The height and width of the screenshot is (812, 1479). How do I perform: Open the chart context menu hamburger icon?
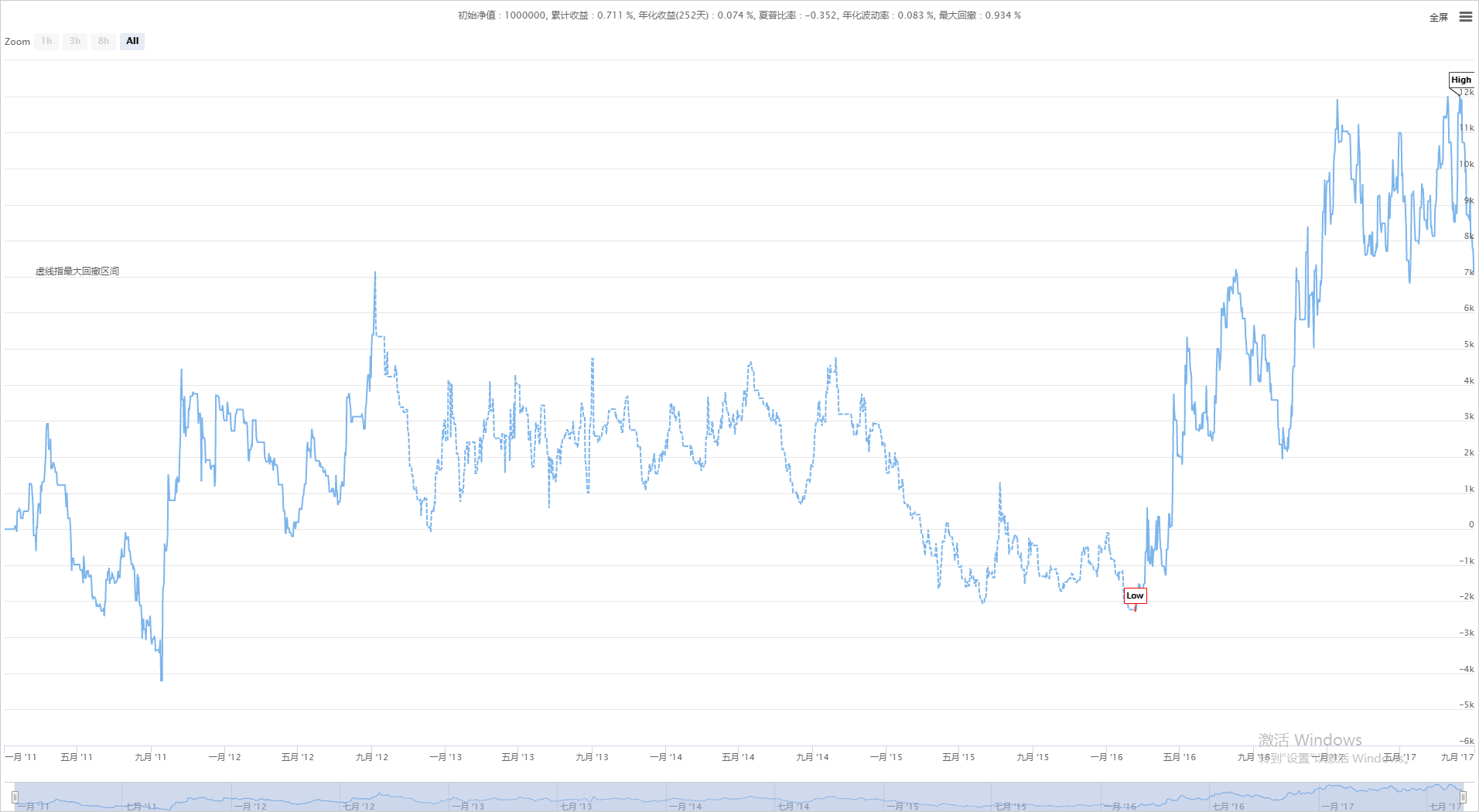coord(1466,16)
